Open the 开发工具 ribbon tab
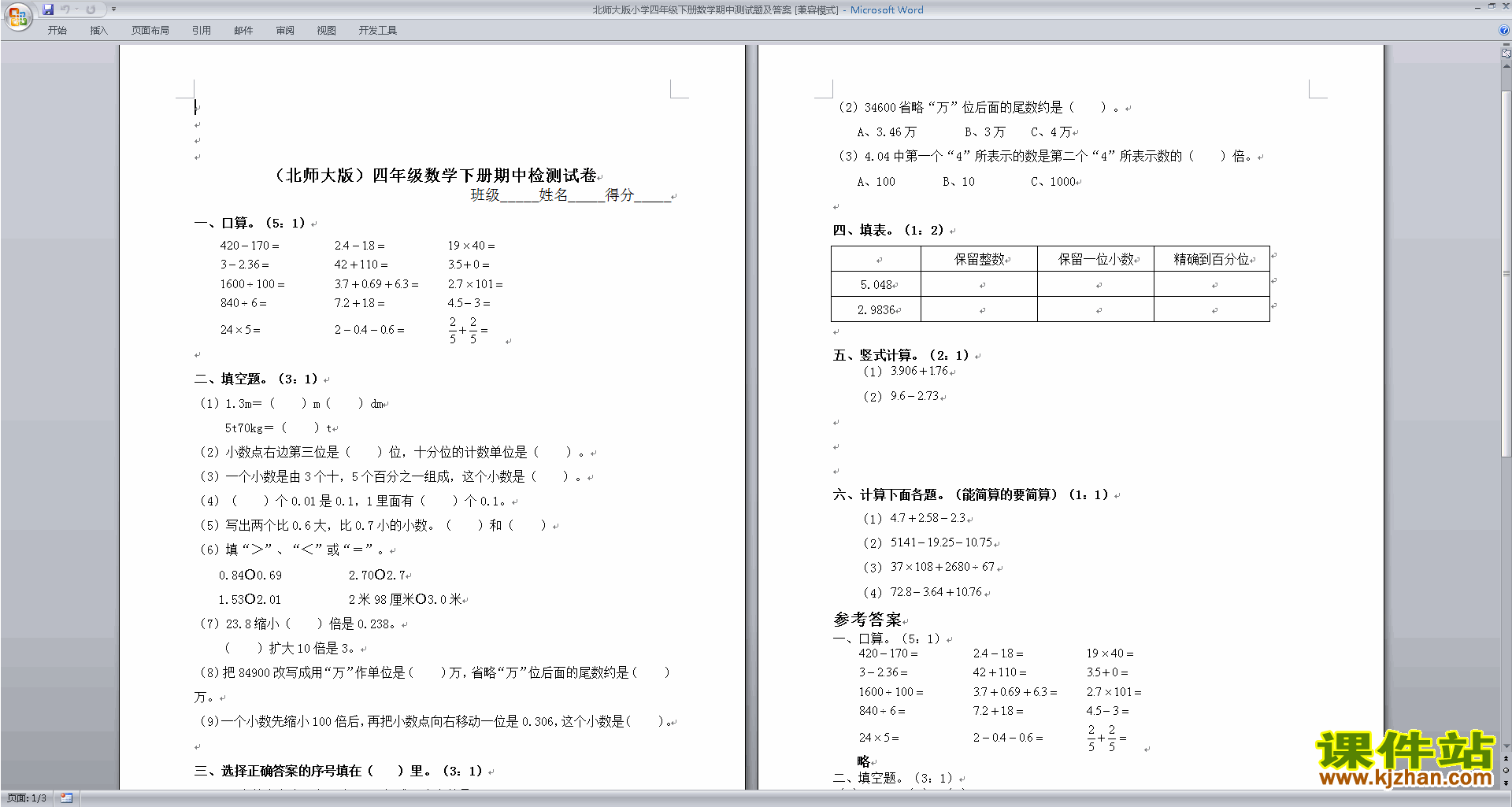The height and width of the screenshot is (807, 1512). (378, 31)
